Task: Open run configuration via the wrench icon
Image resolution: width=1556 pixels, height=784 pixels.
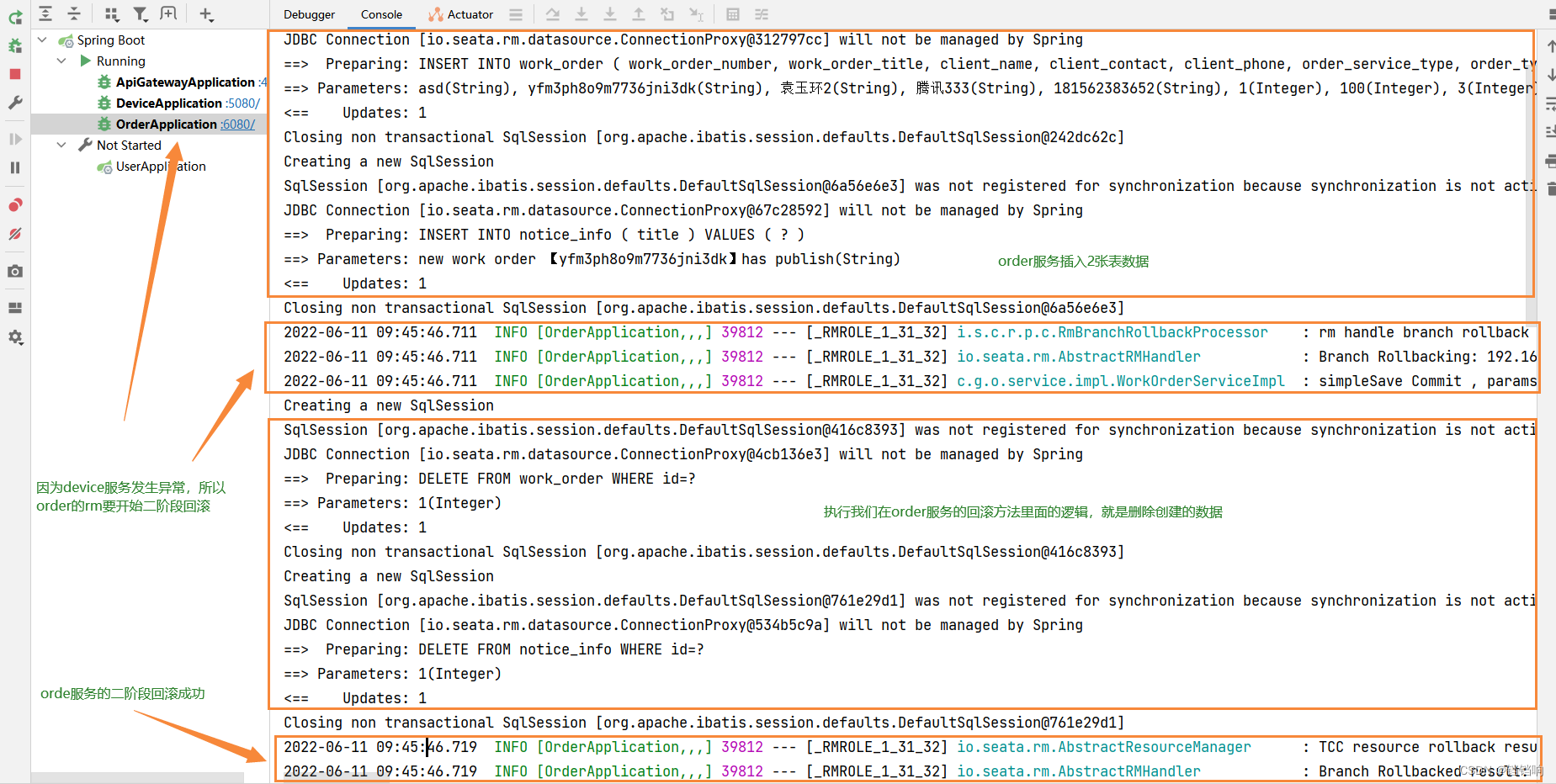Action: (15, 103)
